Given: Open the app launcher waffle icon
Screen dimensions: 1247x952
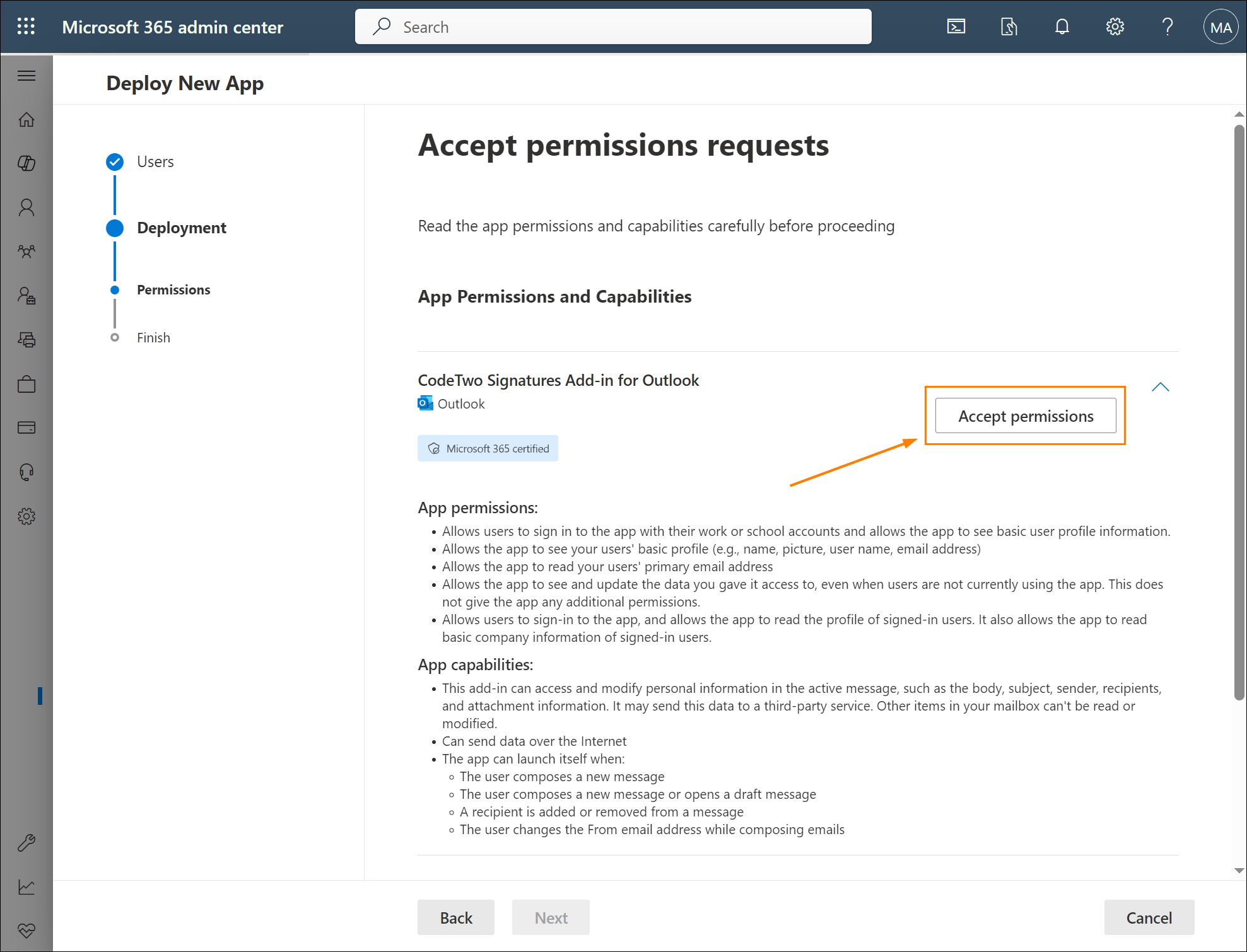Looking at the screenshot, I should click(26, 26).
